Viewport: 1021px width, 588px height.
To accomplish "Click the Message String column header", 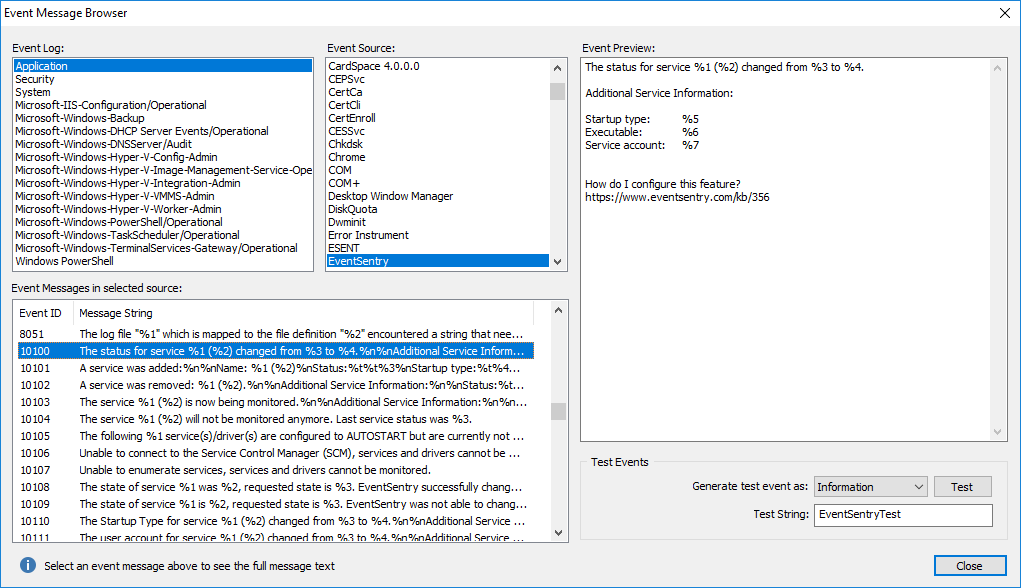I will (x=303, y=313).
